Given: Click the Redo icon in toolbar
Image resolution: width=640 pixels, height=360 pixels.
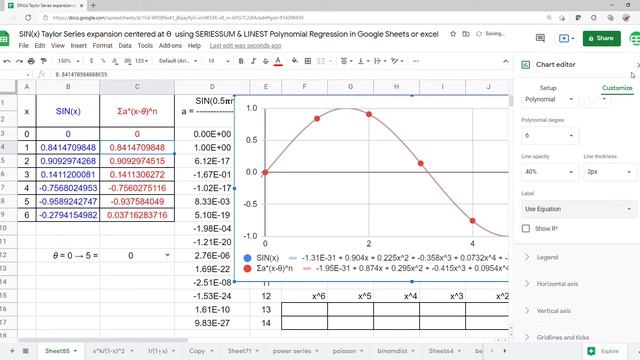Looking at the screenshot, I should pyautogui.click(x=19, y=61).
